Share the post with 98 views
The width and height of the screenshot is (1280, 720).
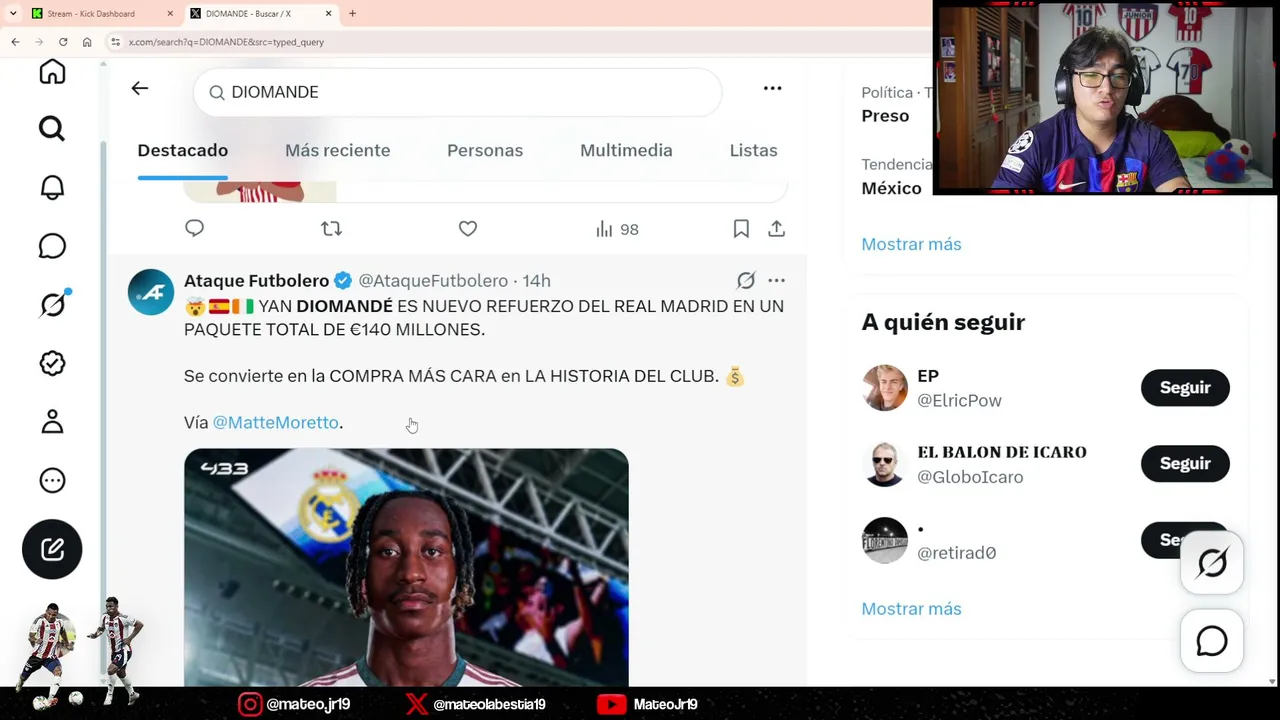pos(776,229)
